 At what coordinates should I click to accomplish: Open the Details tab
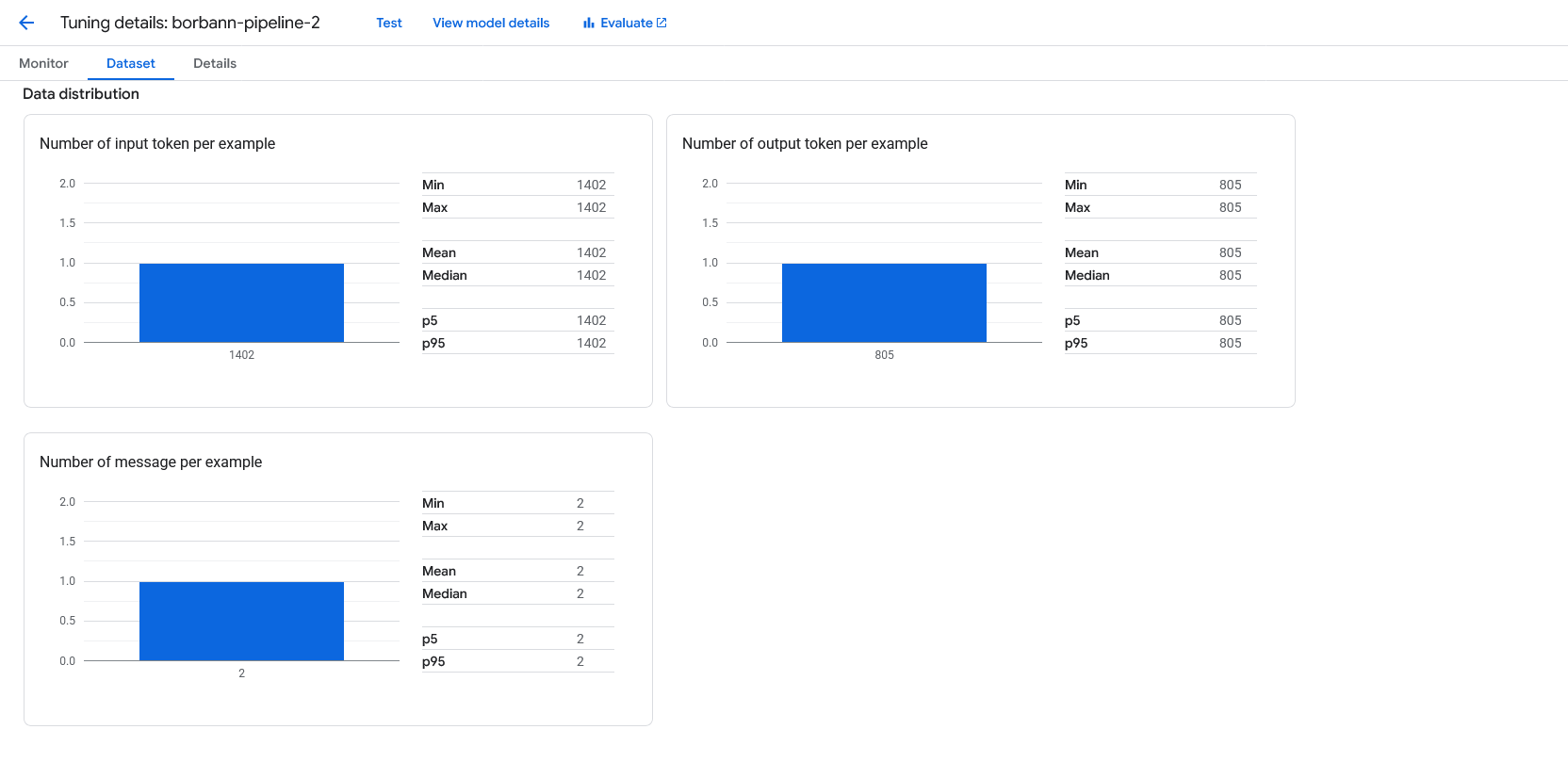pos(215,63)
